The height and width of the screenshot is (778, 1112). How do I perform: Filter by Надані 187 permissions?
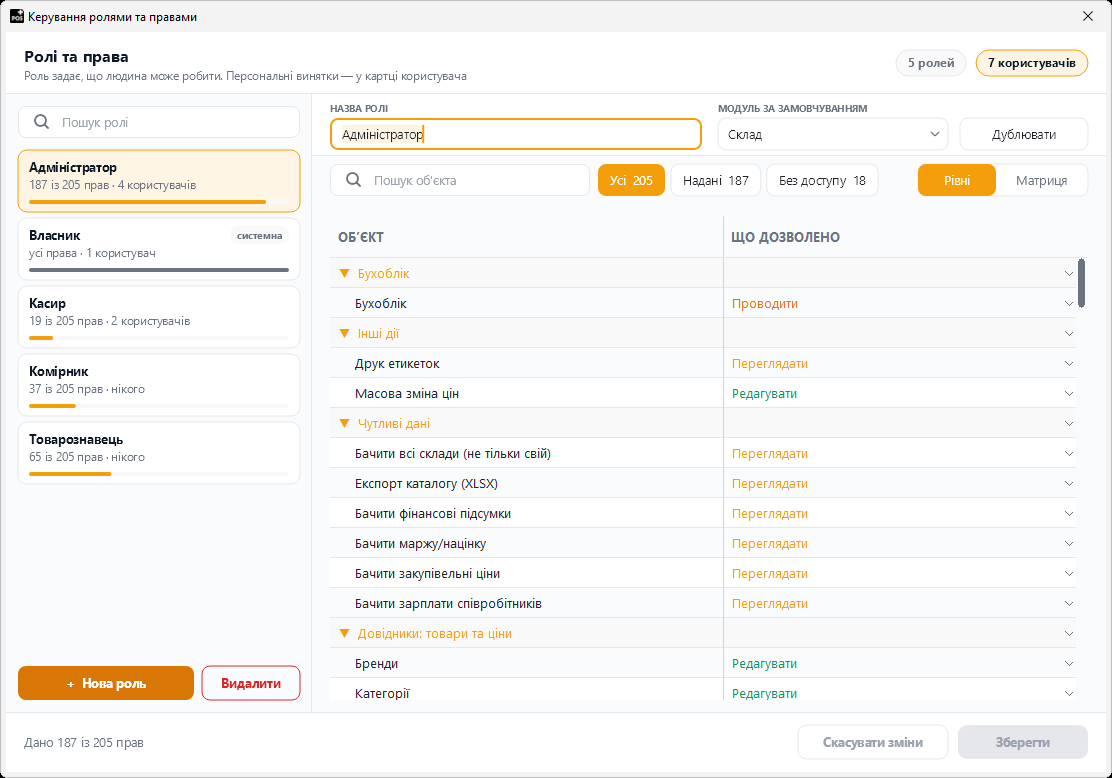[716, 180]
